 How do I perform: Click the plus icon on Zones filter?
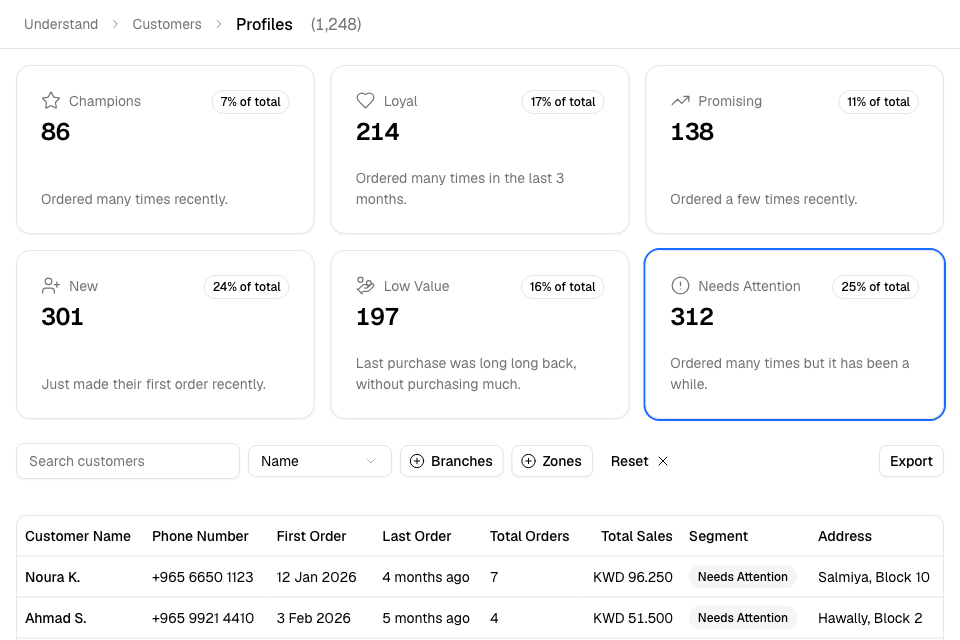[x=528, y=461]
